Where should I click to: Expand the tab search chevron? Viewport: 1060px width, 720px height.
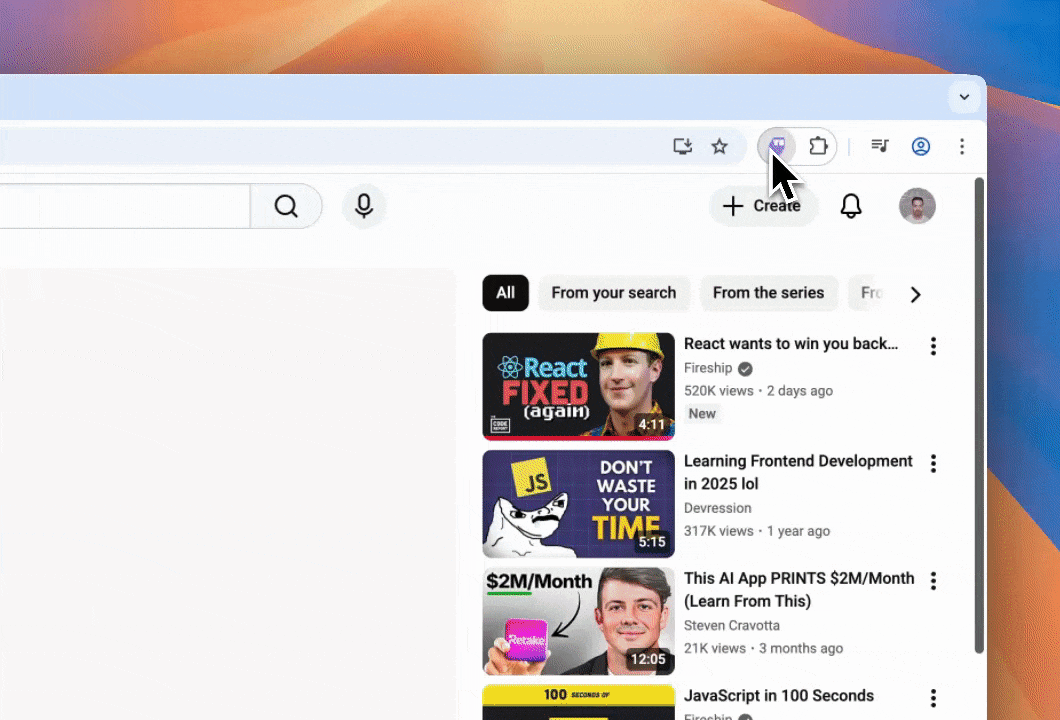964,97
